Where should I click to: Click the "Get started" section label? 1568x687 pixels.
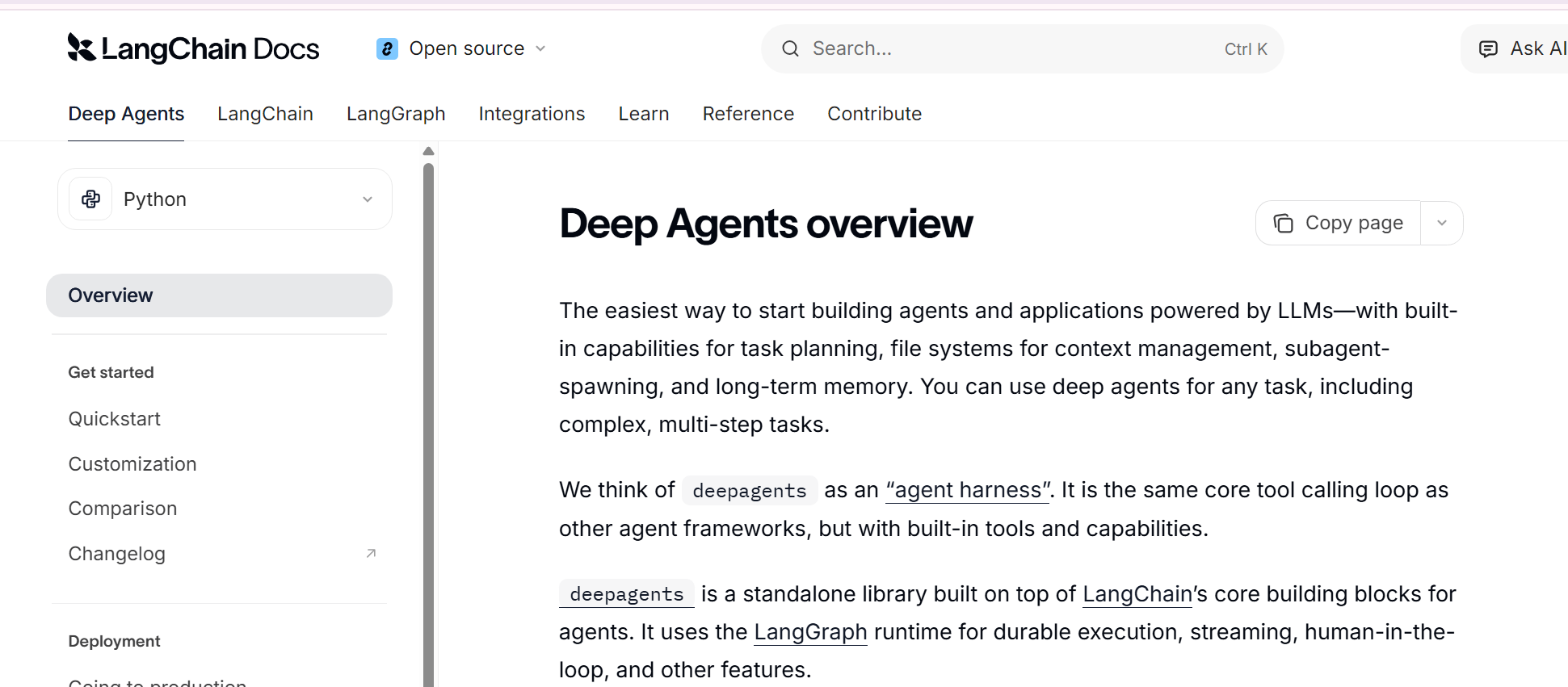pyautogui.click(x=111, y=372)
